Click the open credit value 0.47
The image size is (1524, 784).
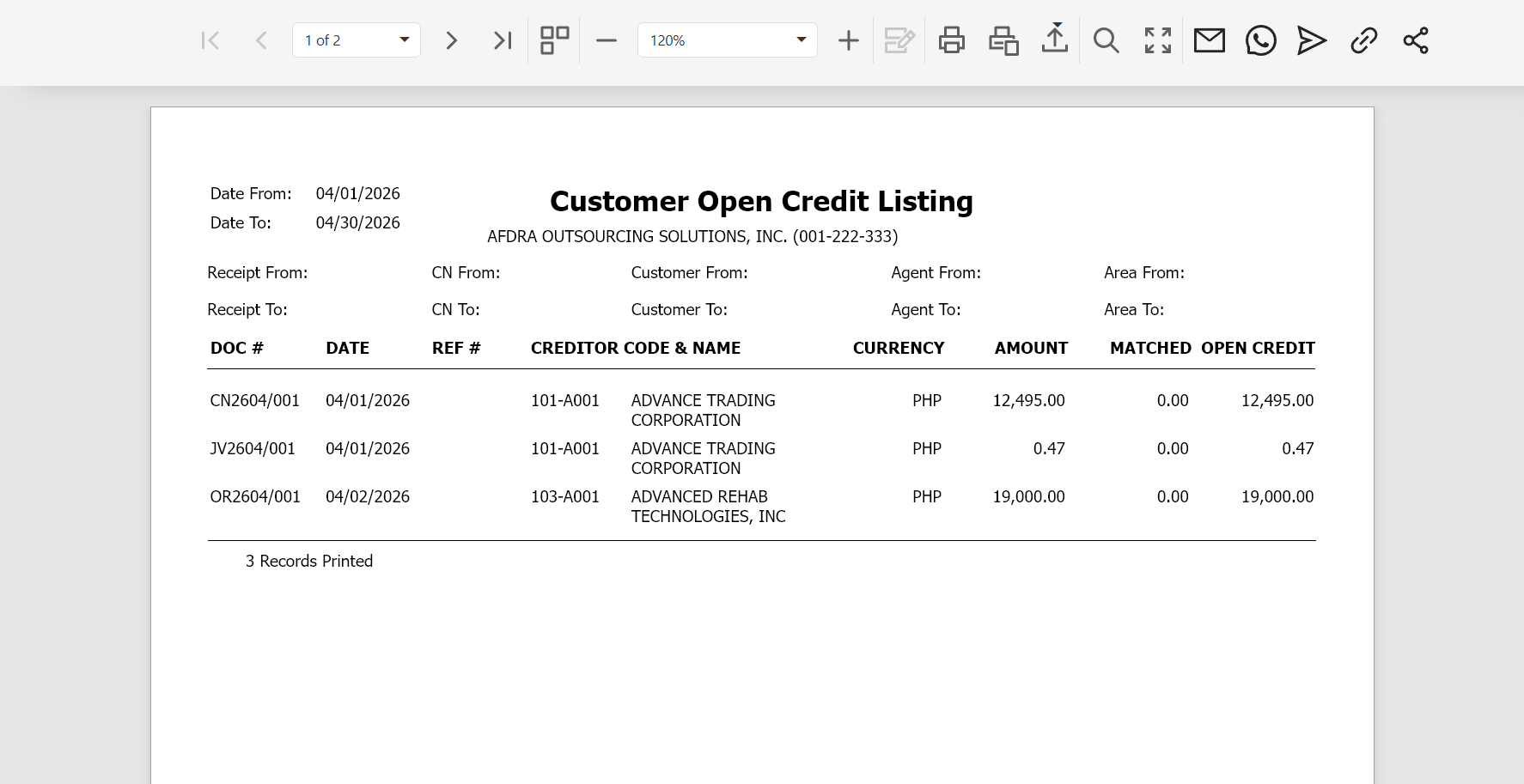[x=1297, y=448]
